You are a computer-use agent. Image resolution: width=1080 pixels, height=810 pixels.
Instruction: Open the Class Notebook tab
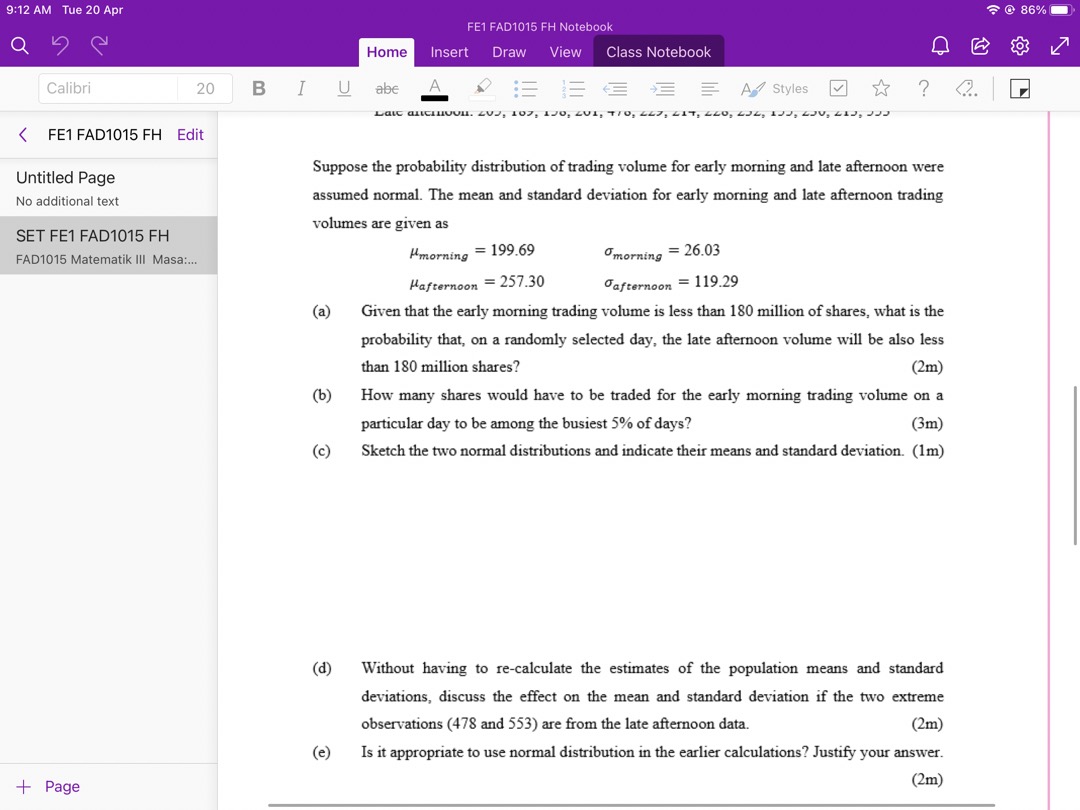(x=658, y=51)
